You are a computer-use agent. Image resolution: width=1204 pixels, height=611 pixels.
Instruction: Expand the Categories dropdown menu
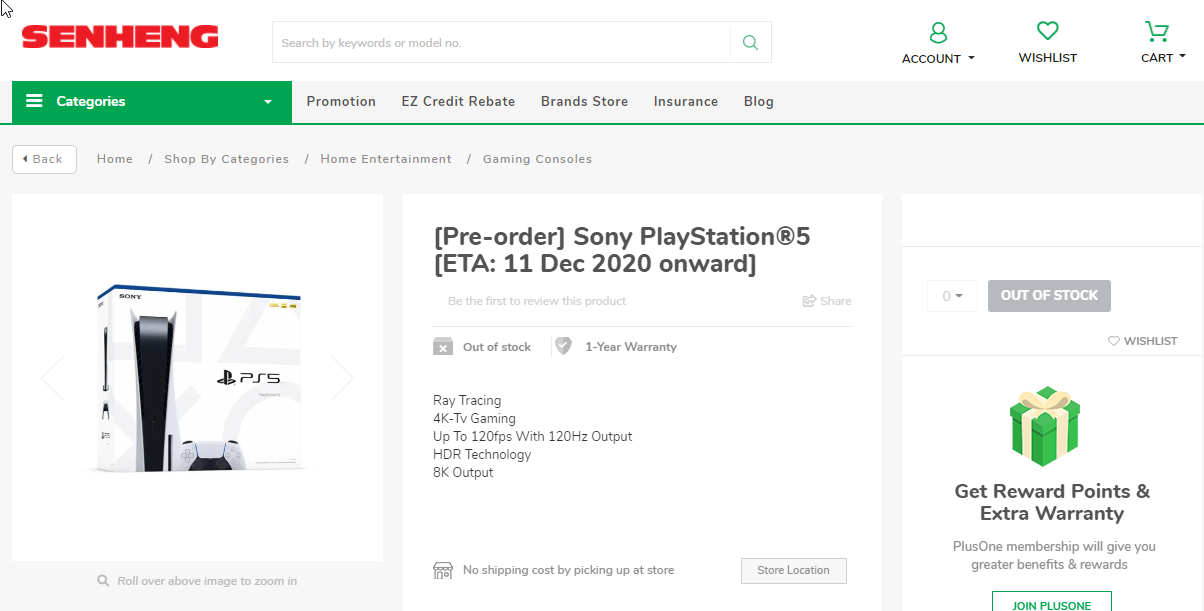click(152, 102)
